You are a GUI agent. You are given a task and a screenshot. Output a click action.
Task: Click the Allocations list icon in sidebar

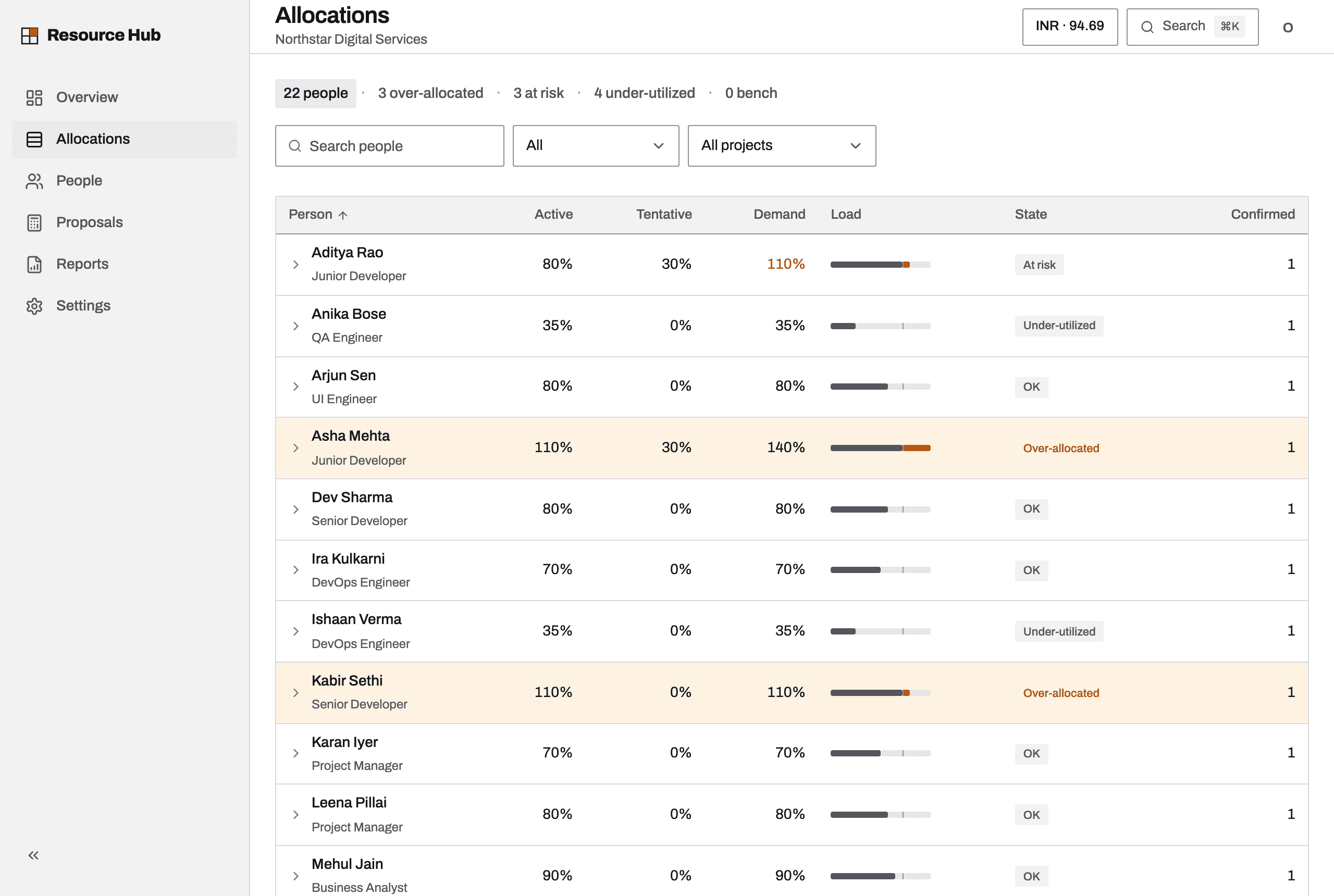(34, 140)
